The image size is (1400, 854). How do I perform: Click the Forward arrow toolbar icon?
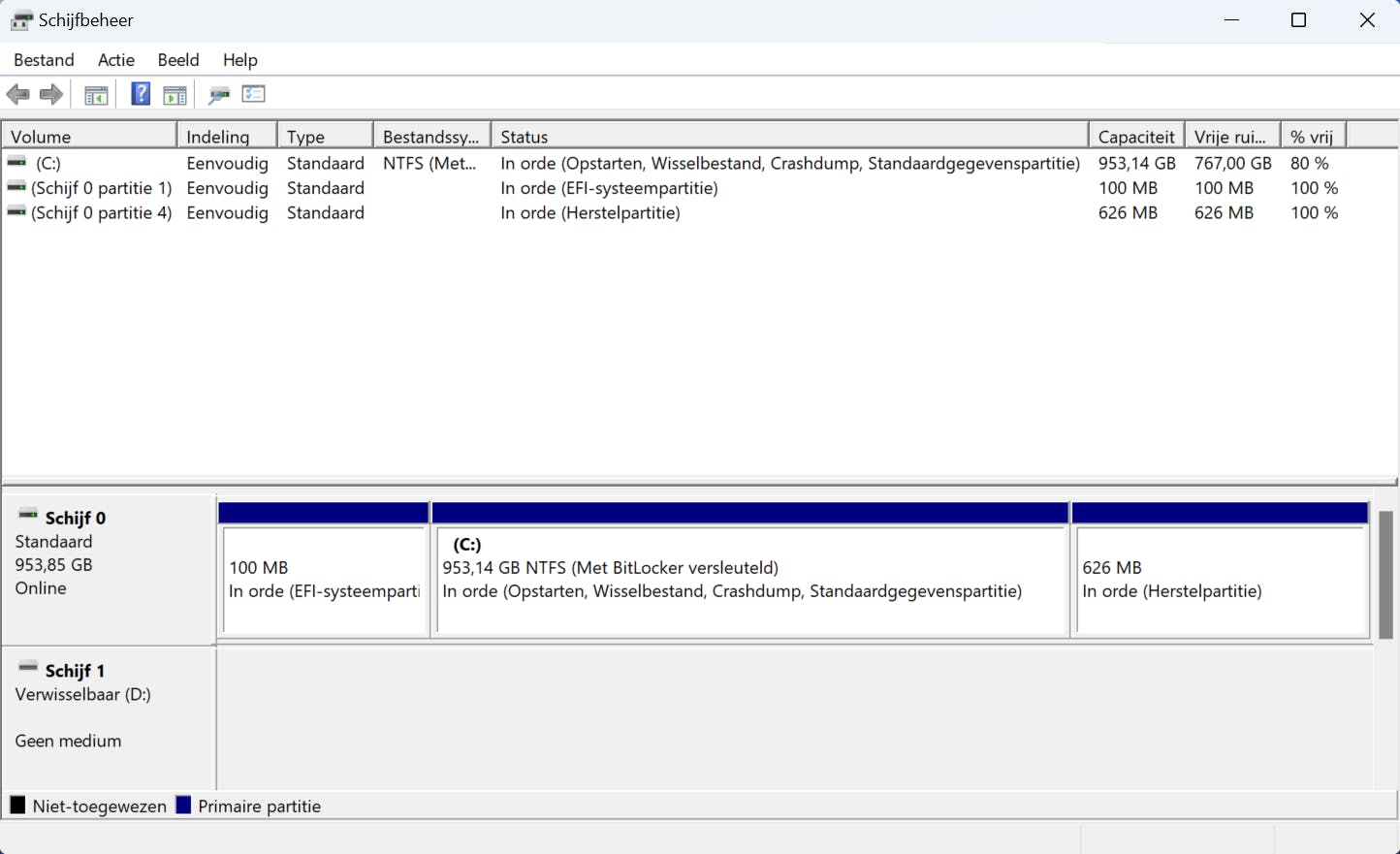pyautogui.click(x=51, y=94)
